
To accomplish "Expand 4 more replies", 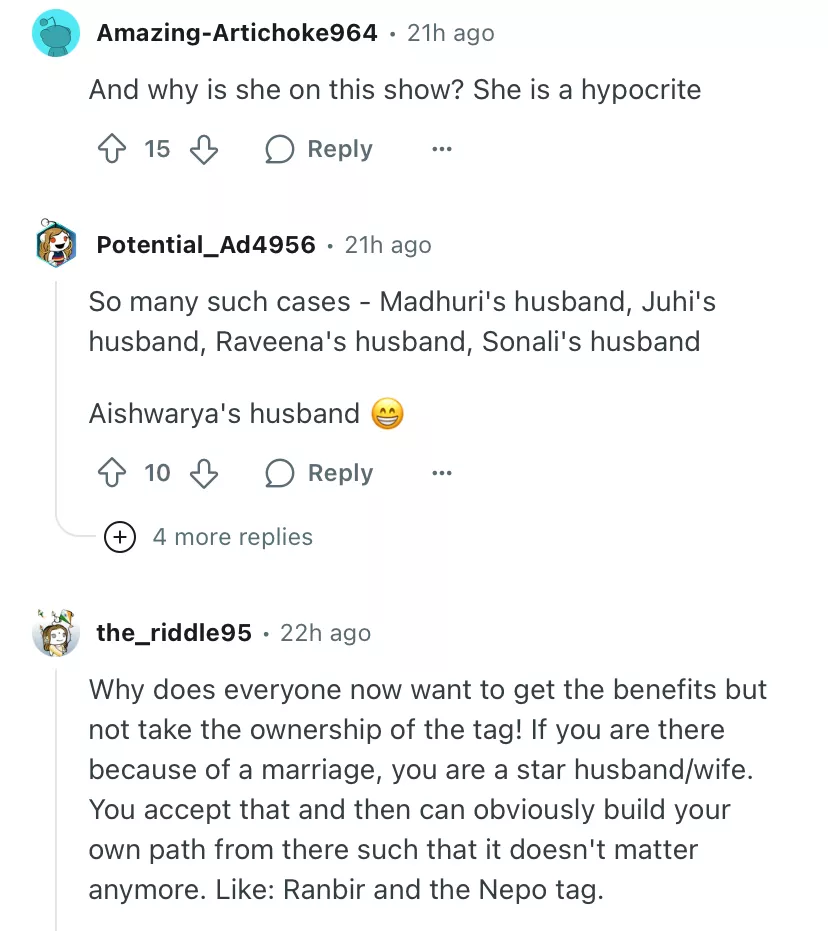I will (x=232, y=537).
